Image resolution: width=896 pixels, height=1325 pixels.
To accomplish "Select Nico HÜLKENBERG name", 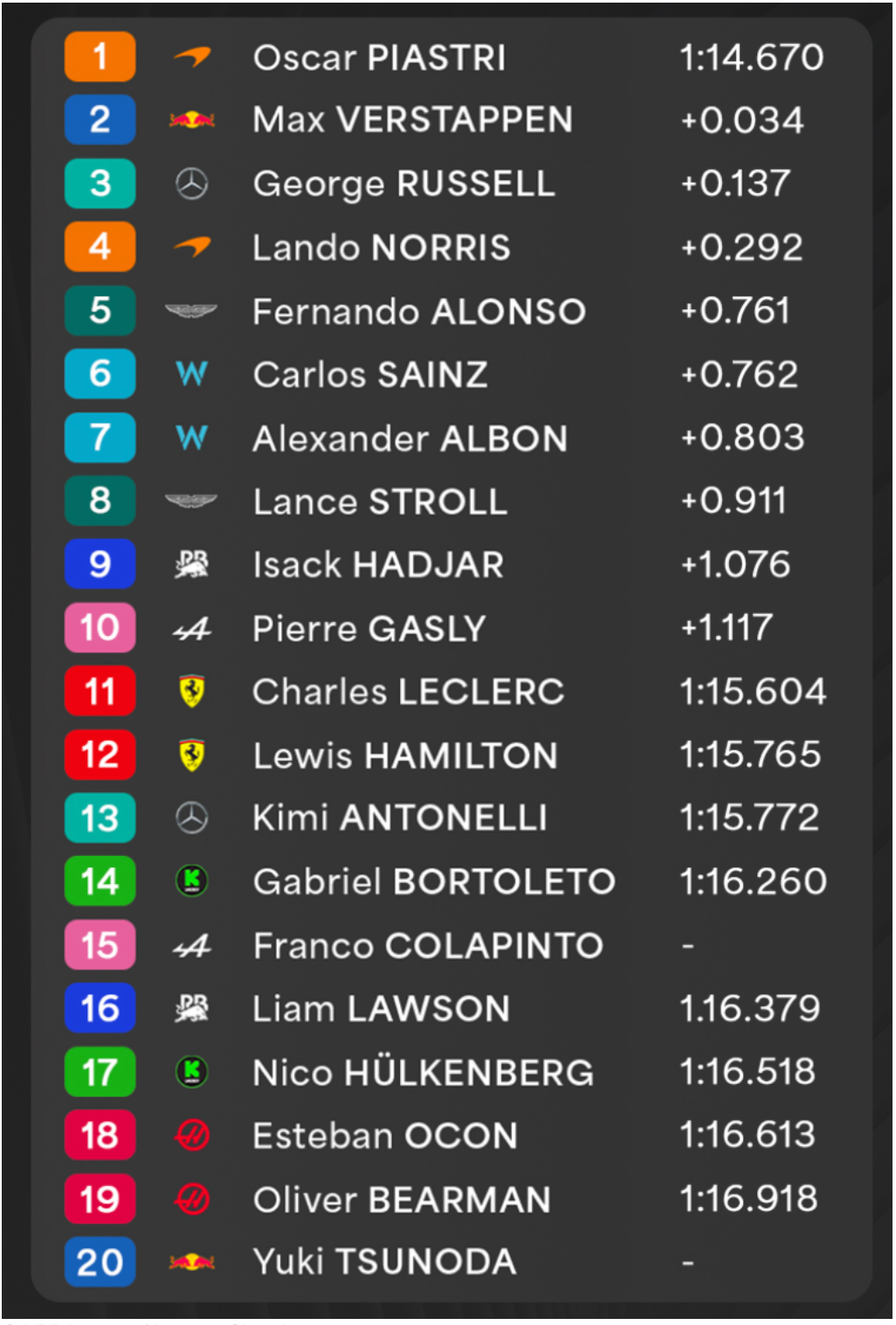I will pyautogui.click(x=424, y=1072).
